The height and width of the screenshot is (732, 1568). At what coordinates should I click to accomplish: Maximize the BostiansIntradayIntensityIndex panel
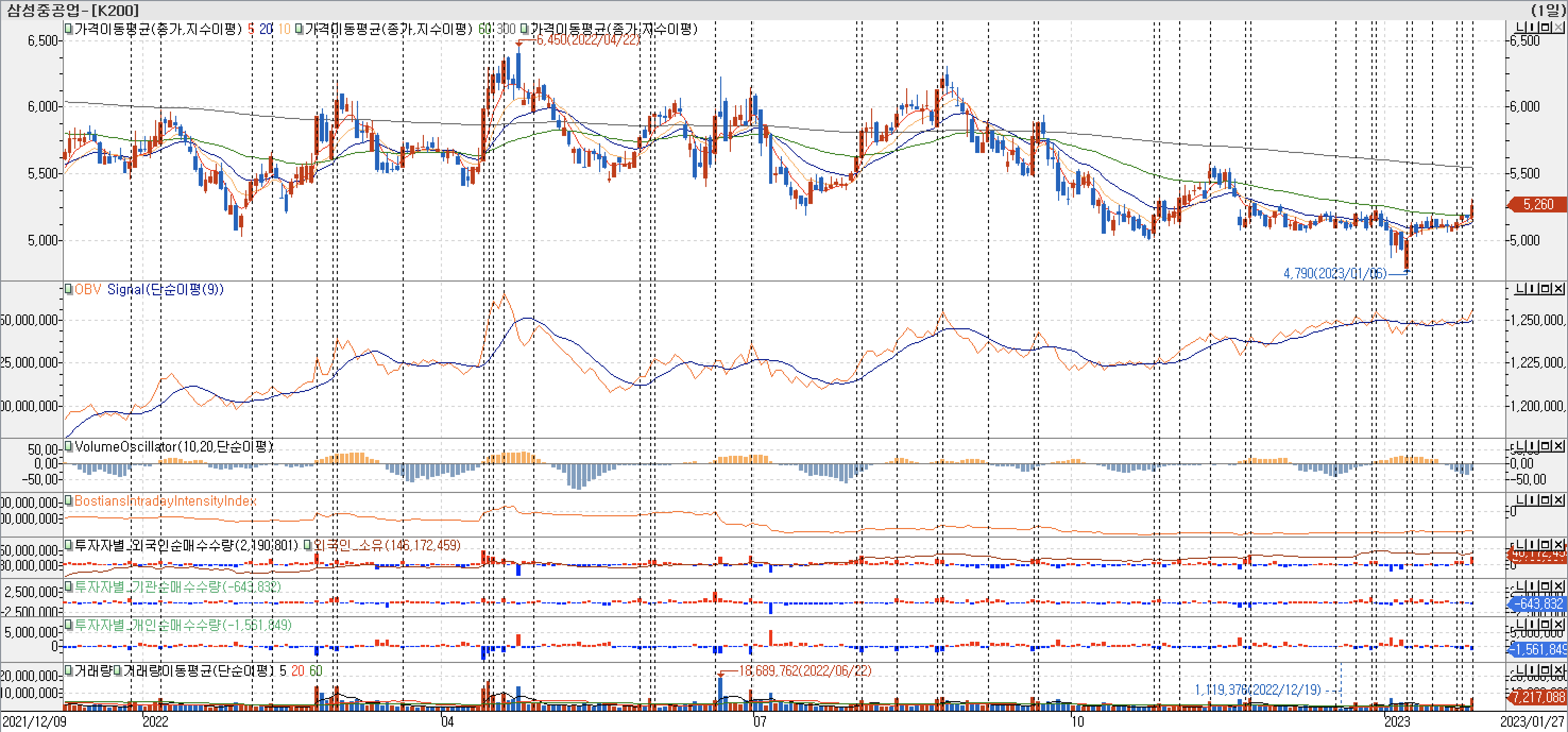(1546, 500)
